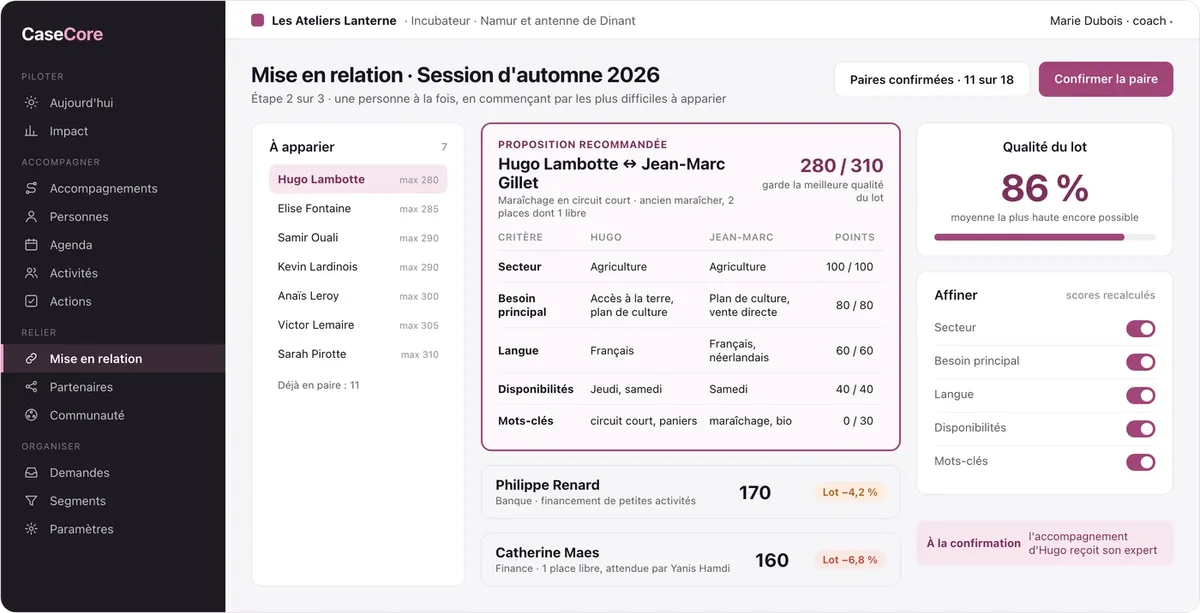Screen dimensions: 1200x613
Task: Select Sarah Pirotte in the list
Action: click(x=358, y=354)
